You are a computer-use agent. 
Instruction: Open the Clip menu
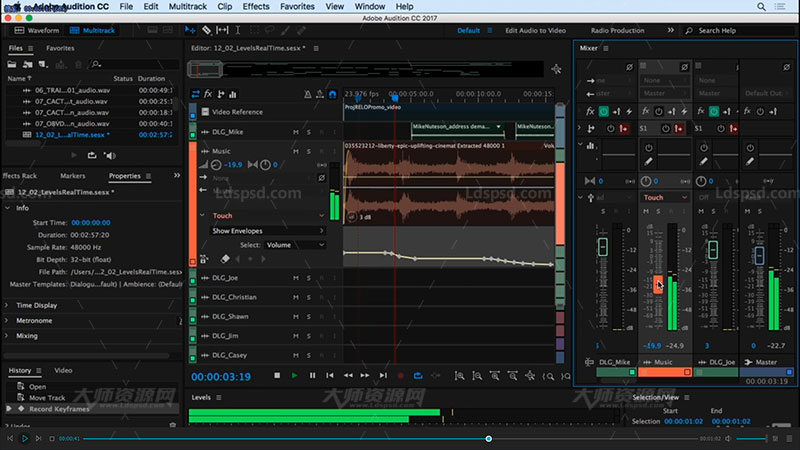pyautogui.click(x=224, y=7)
